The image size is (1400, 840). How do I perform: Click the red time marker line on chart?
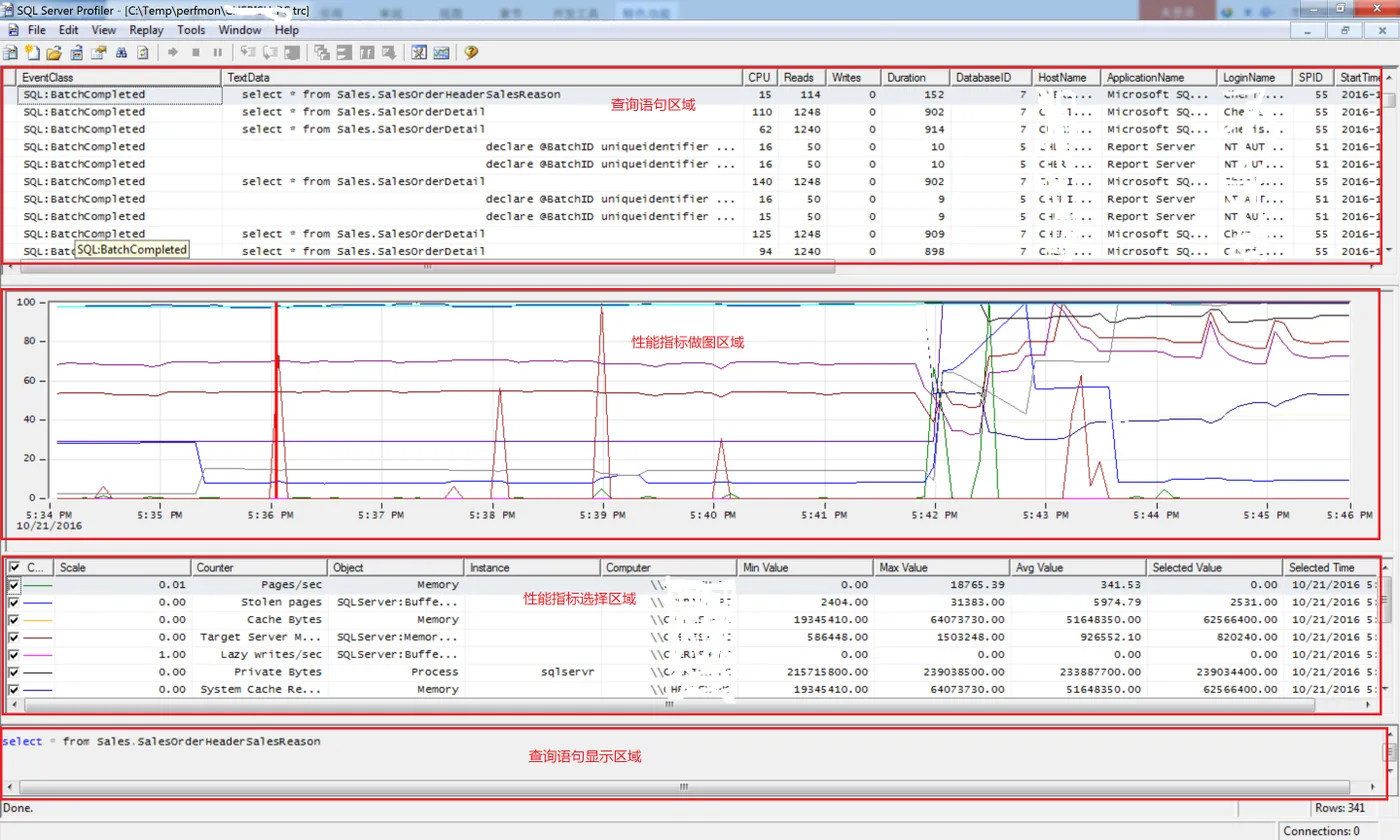275,400
